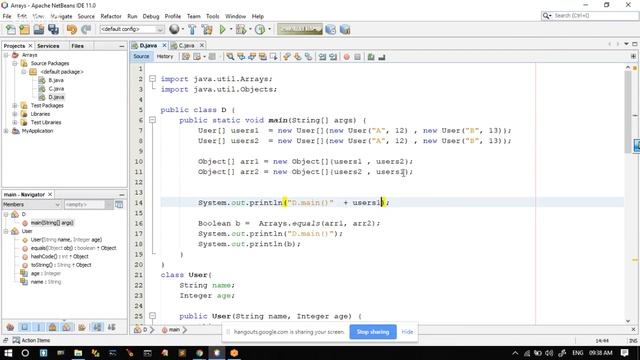Click the Shift Line Left icon
The height and width of the screenshot is (360, 640).
point(322,57)
